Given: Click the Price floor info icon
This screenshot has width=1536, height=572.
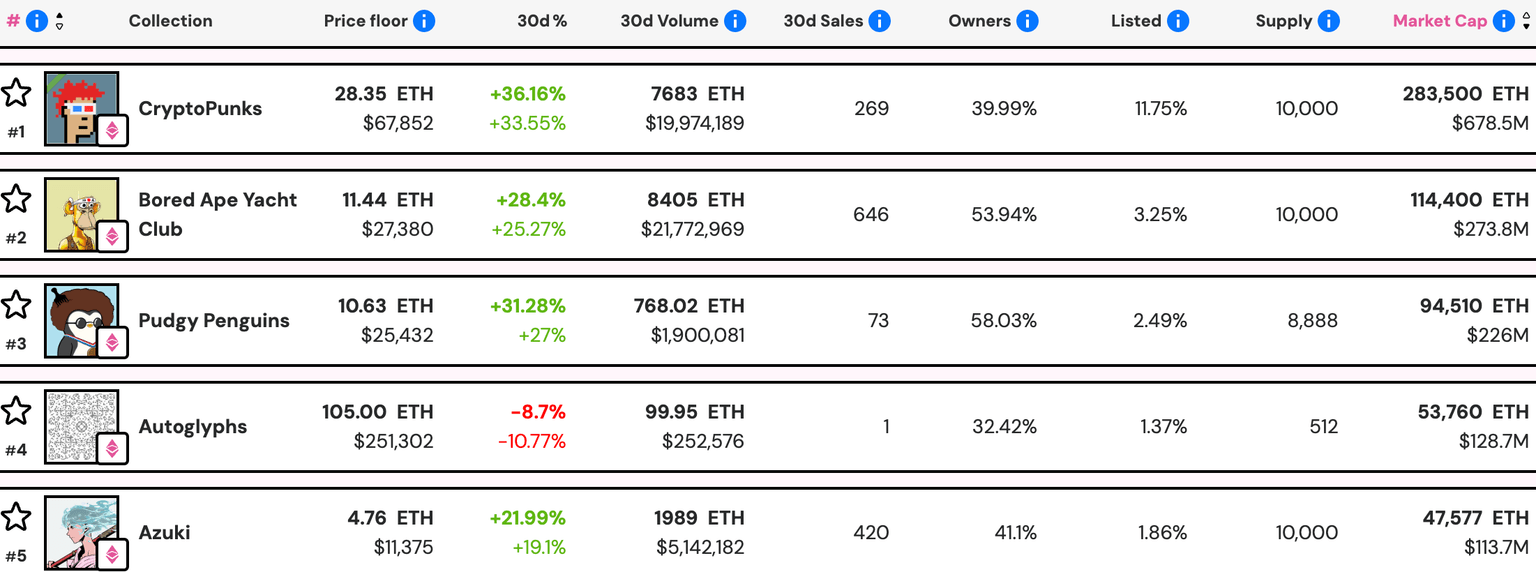Looking at the screenshot, I should 424,21.
